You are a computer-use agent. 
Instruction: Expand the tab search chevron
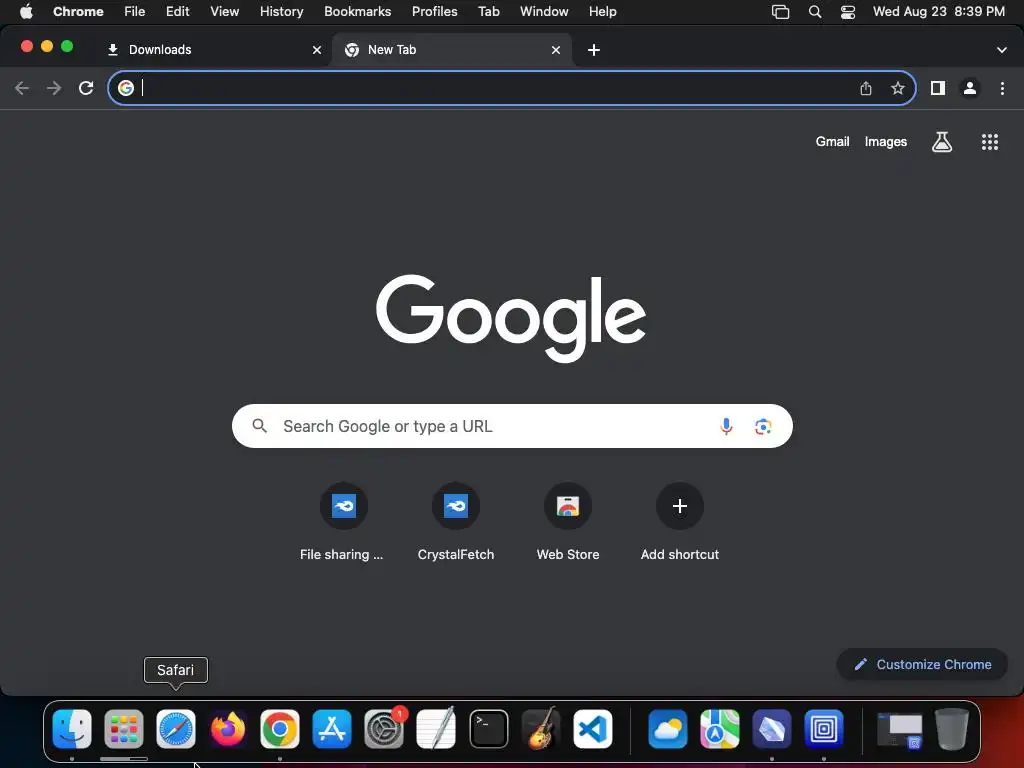1002,50
